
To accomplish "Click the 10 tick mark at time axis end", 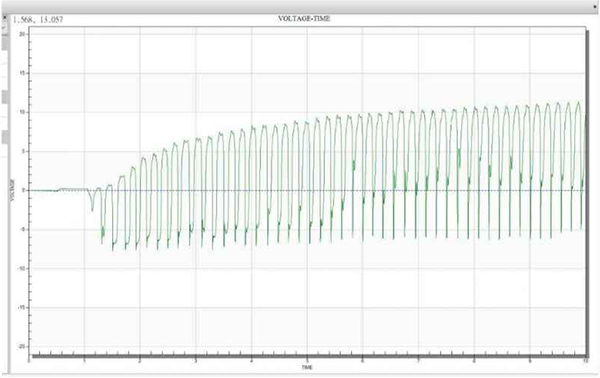I will [x=585, y=361].
